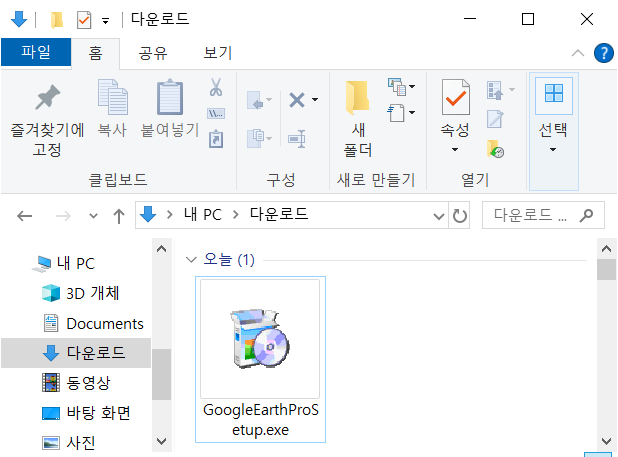Click navigation pane scroll up arrow
This screenshot has width=618, height=457.
point(162,249)
